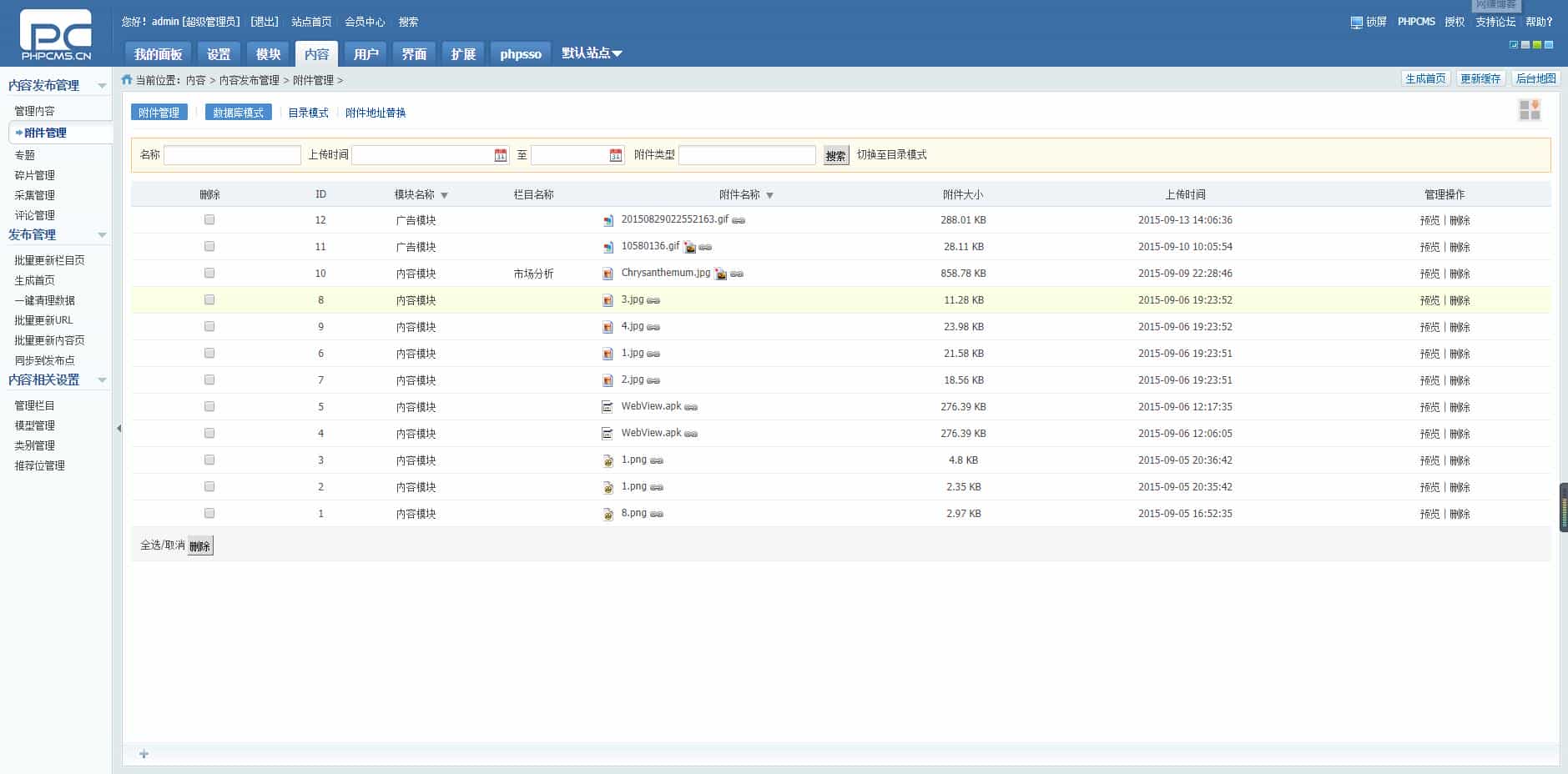Open the 用户 menu in top navigation
Screen dimensions: 1568x774
click(x=365, y=53)
